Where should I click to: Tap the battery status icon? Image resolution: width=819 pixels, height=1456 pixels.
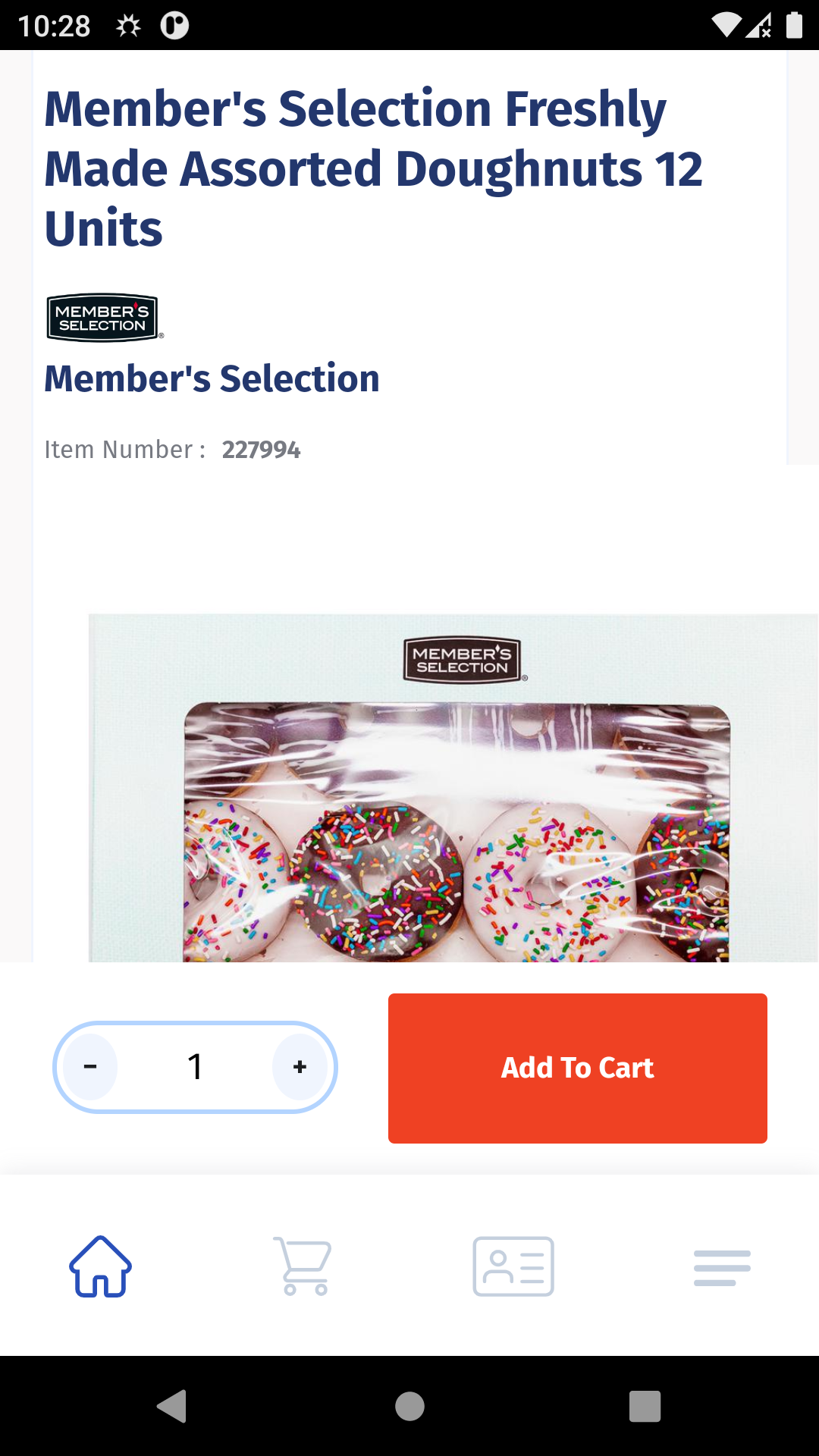pos(794,25)
